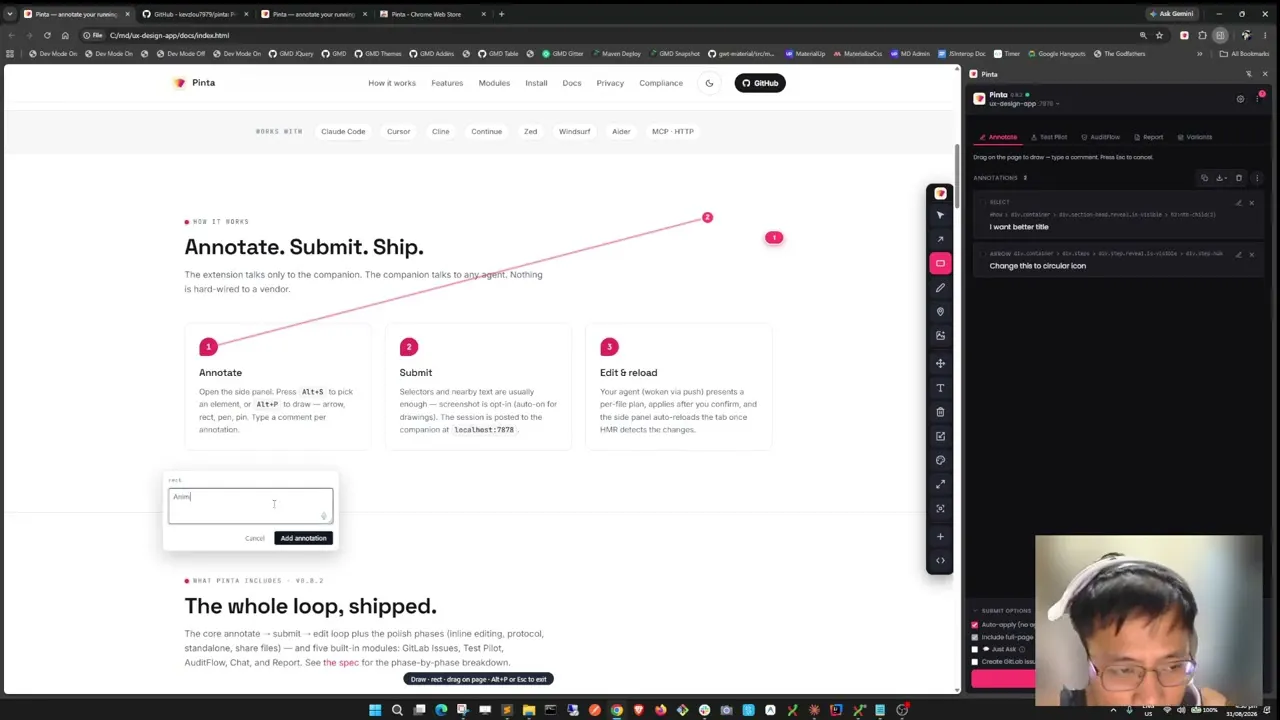
Task: Click the Claude Code chip
Action: [343, 131]
